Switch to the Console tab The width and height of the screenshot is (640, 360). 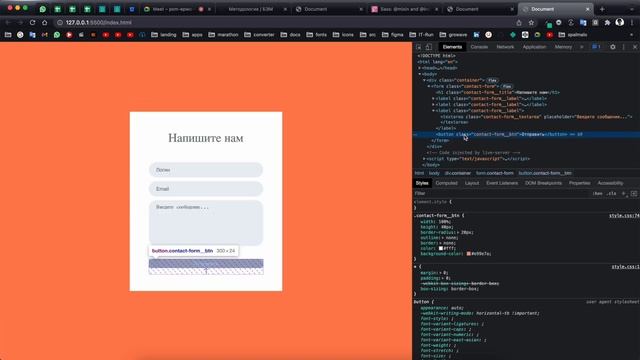(x=479, y=47)
